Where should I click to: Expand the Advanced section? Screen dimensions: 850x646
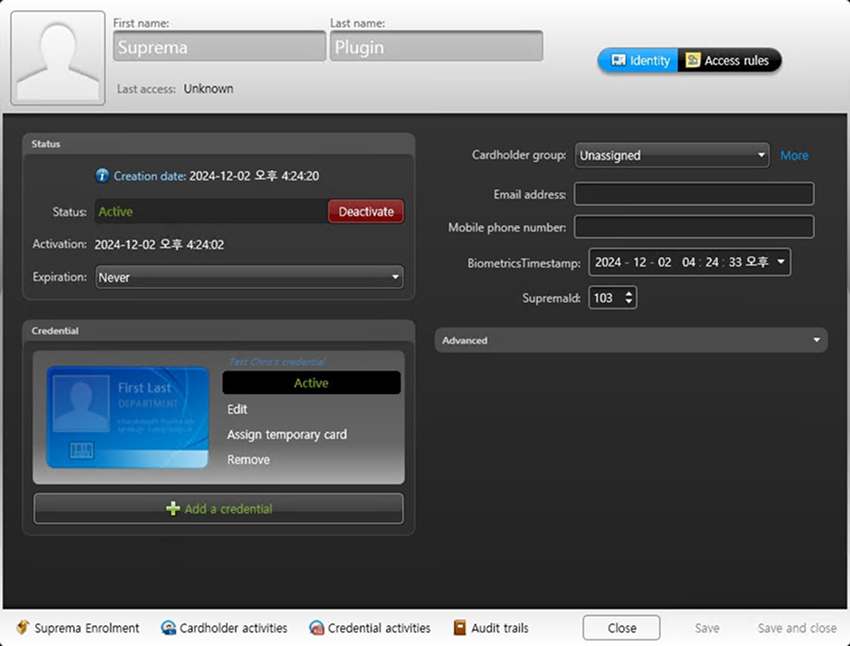[630, 340]
